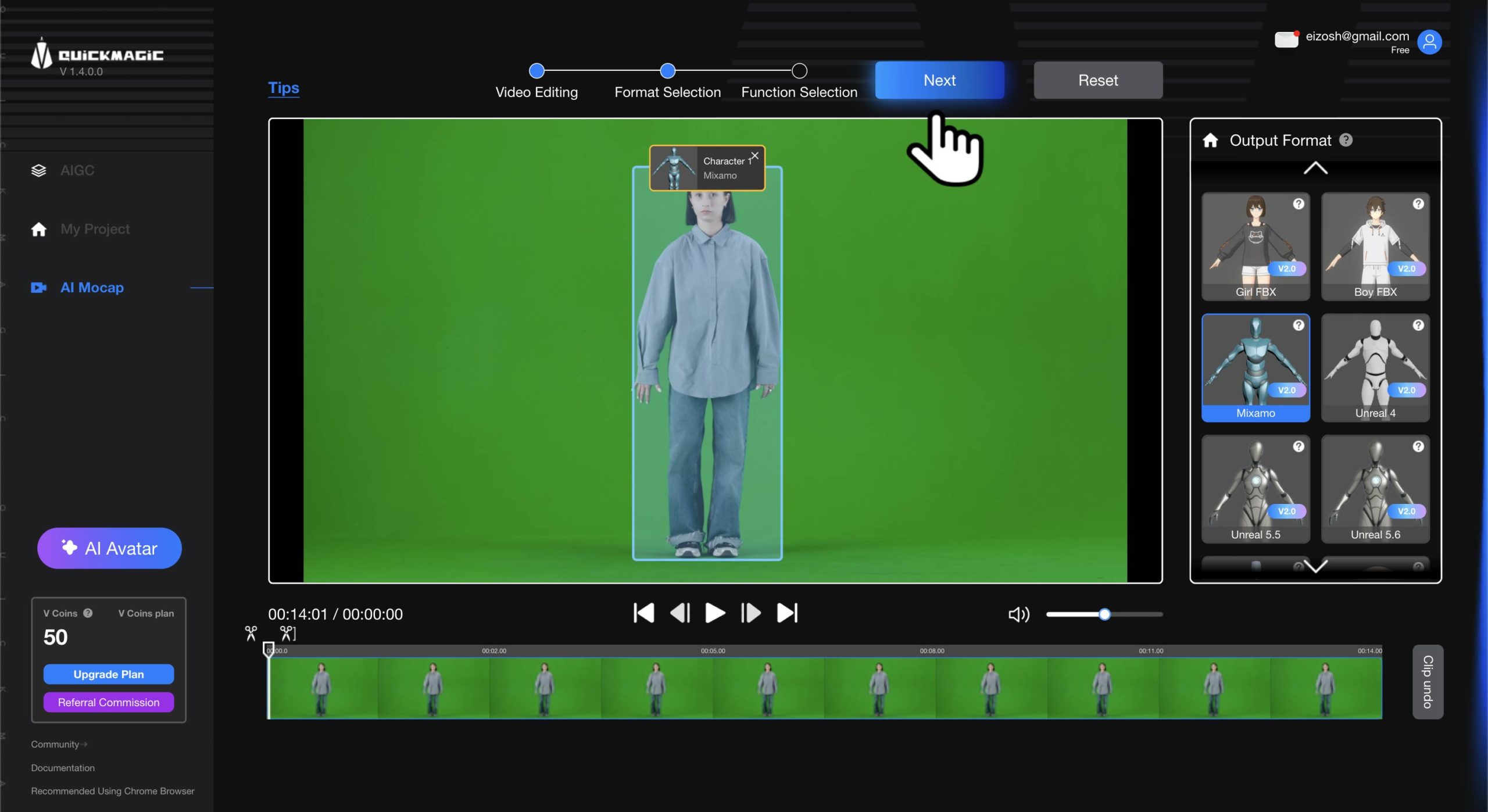Mute the volume speaker icon

(1018, 614)
